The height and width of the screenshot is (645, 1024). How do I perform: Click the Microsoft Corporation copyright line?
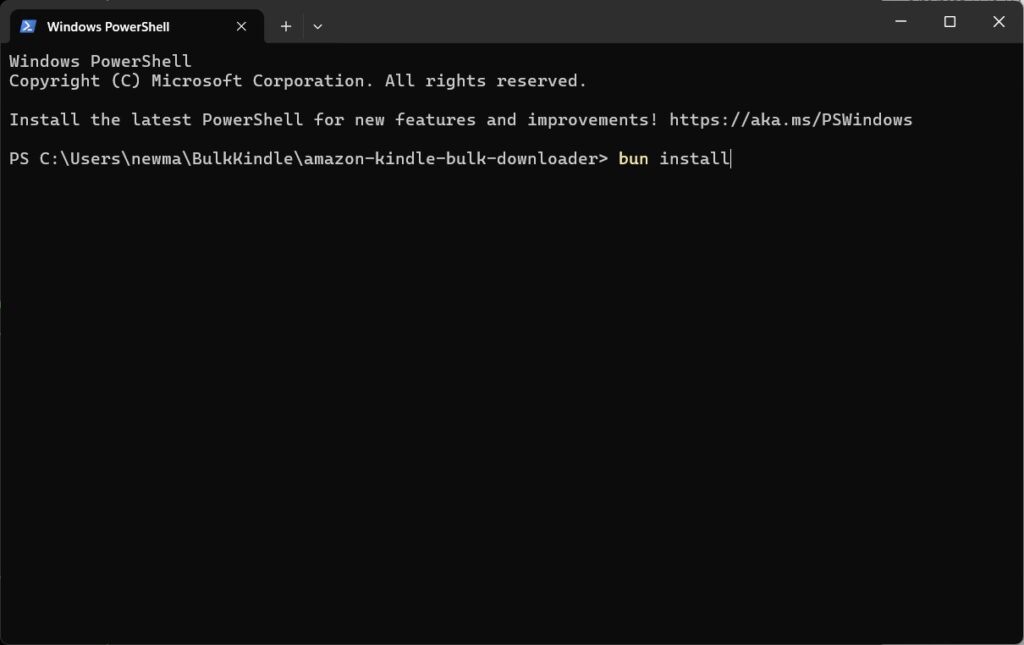[298, 81]
